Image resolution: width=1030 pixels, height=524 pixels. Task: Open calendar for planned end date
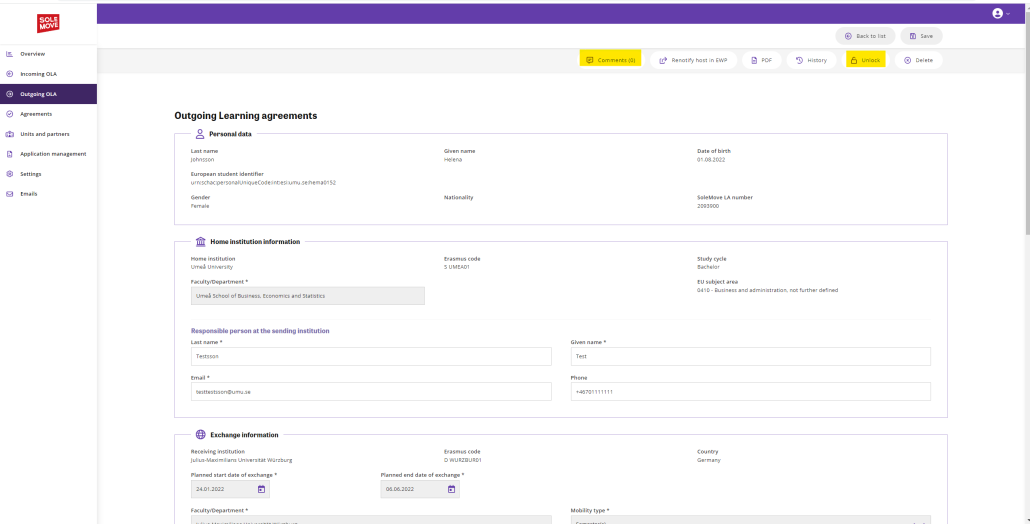[x=451, y=489]
